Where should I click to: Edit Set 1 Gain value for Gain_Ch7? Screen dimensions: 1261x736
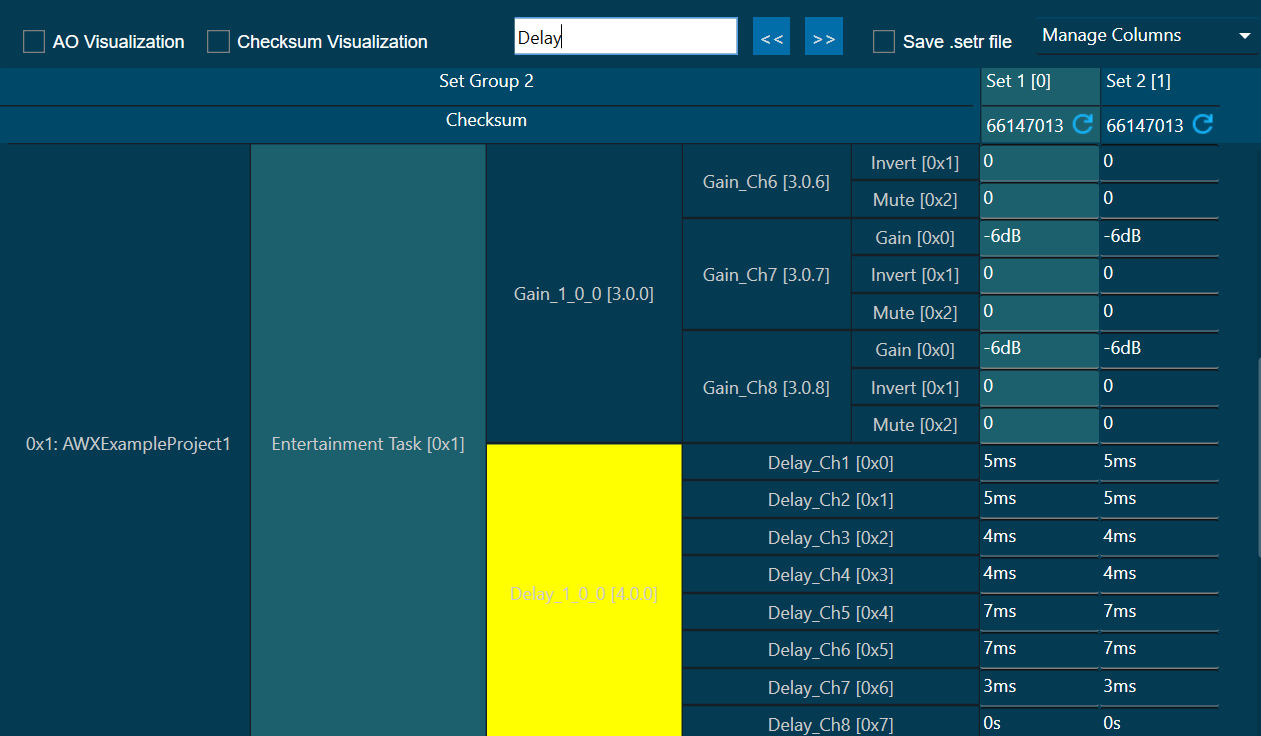(x=1039, y=237)
